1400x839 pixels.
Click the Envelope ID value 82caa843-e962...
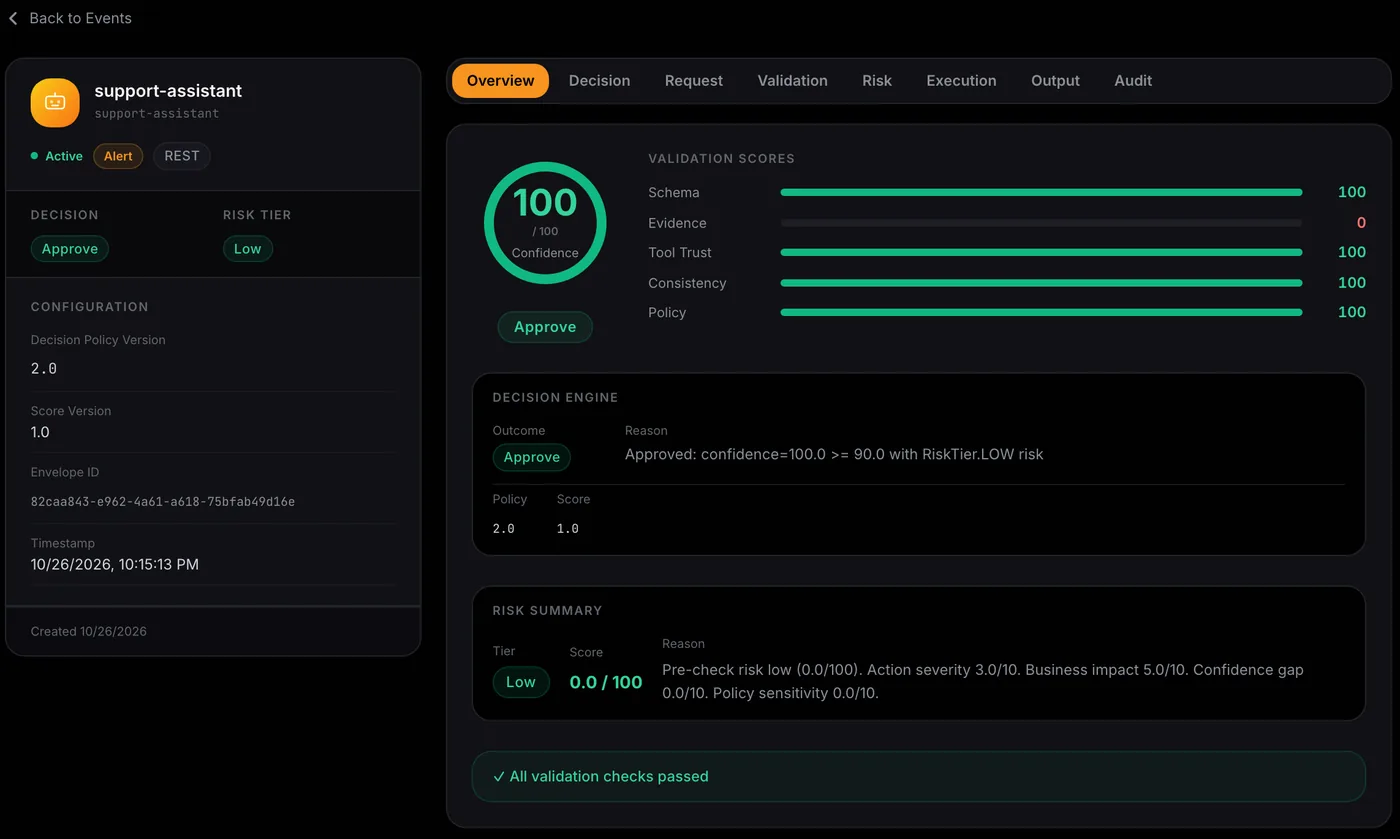pos(163,502)
